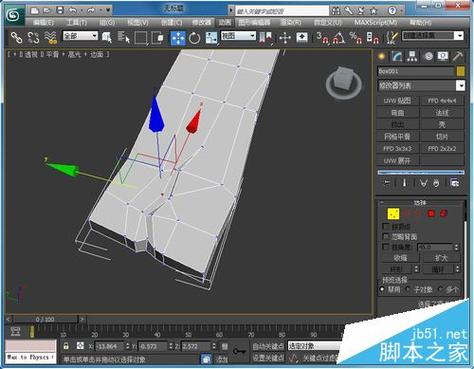Open the Create command panel tab
Image resolution: width=474 pixels, height=369 pixels.
[382, 56]
